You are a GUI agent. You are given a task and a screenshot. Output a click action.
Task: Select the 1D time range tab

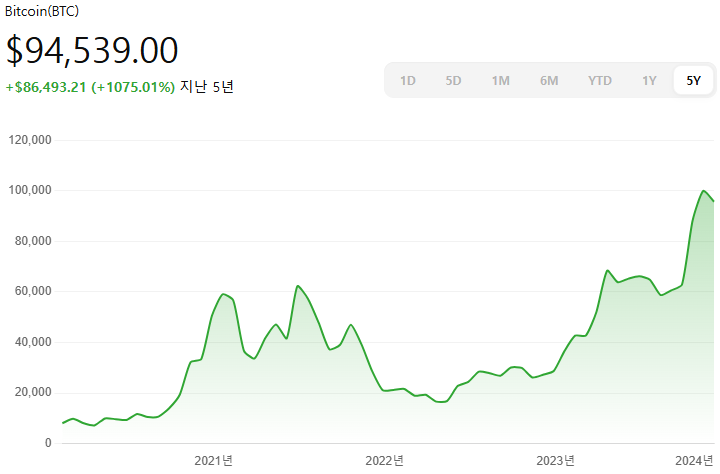(x=408, y=81)
